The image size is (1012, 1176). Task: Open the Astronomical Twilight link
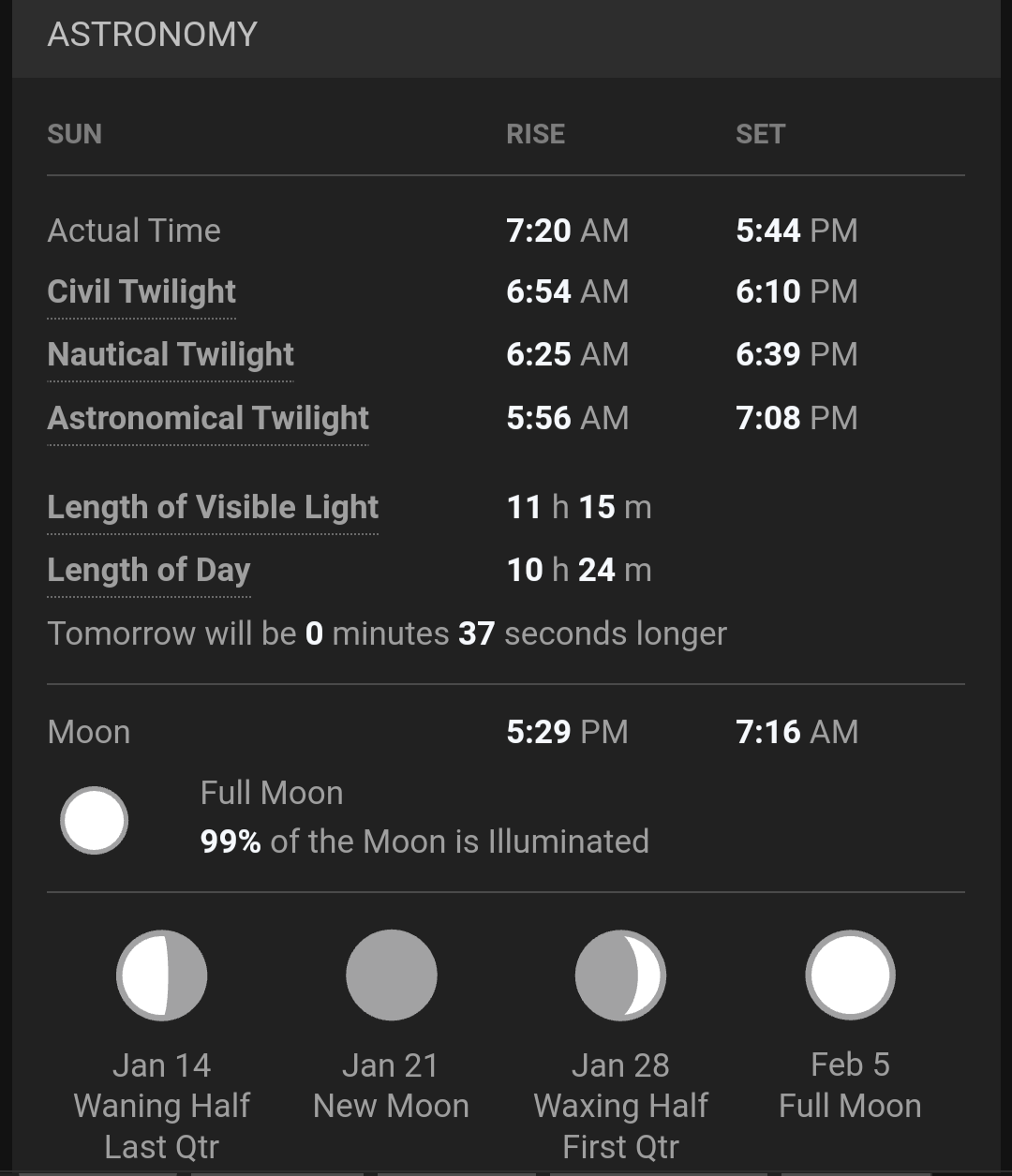(x=208, y=418)
